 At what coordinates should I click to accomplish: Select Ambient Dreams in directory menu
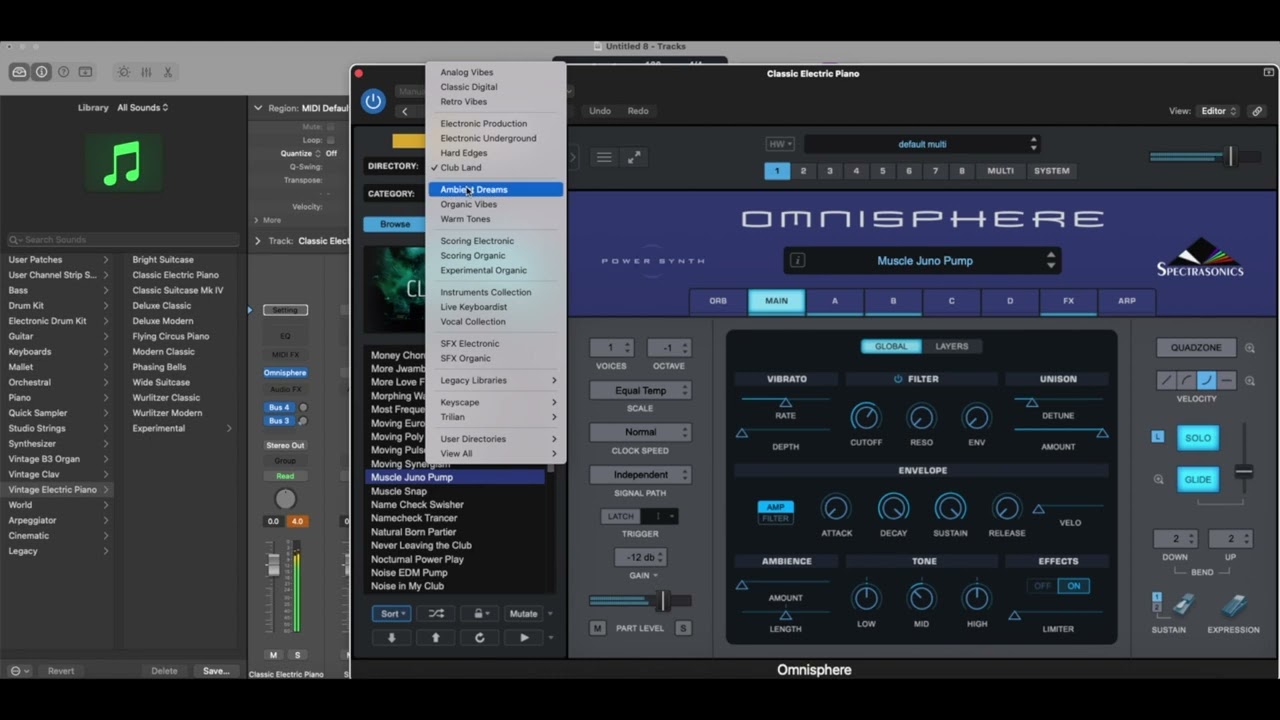click(x=496, y=190)
